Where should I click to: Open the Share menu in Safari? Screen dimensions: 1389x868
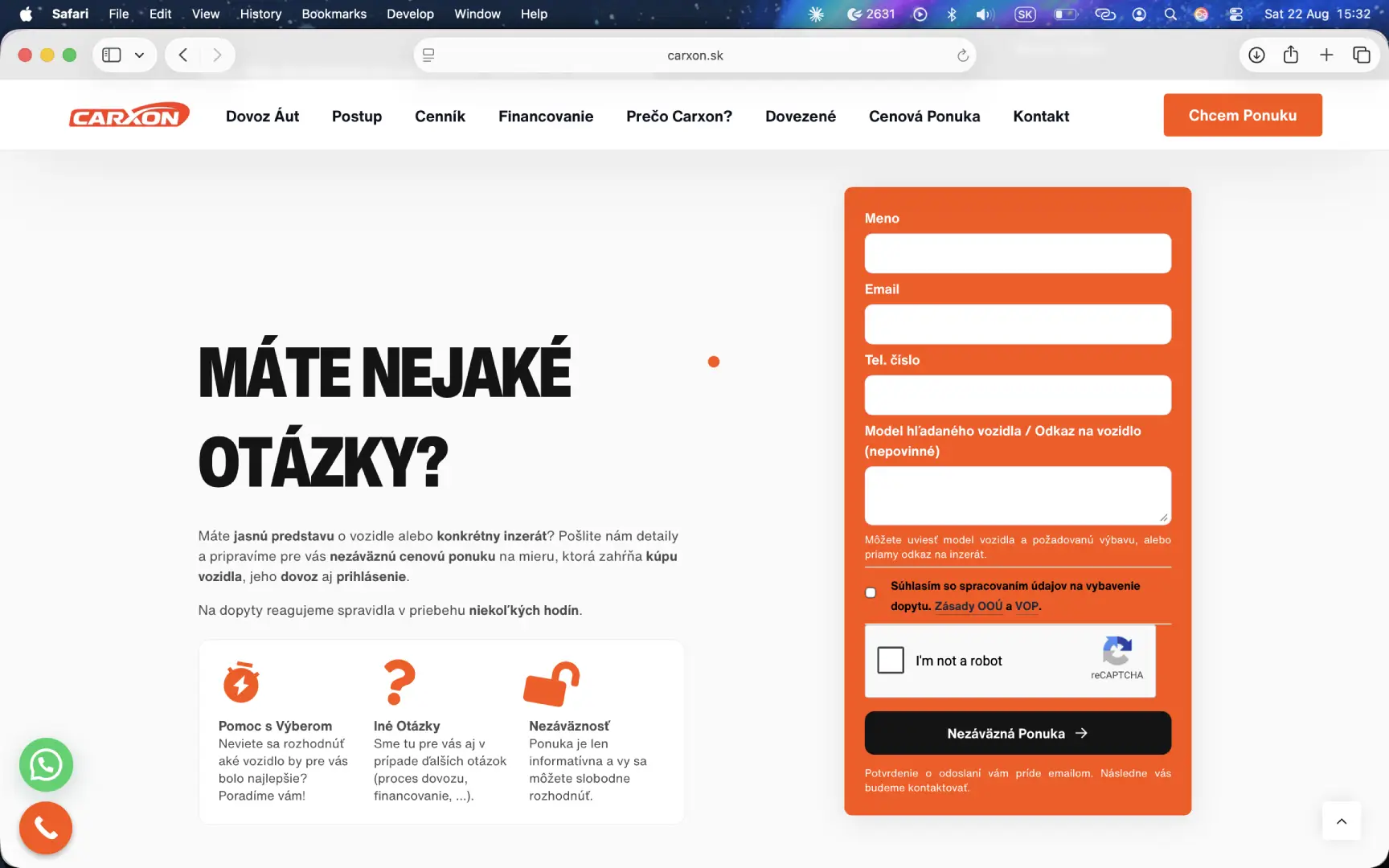click(x=1291, y=55)
